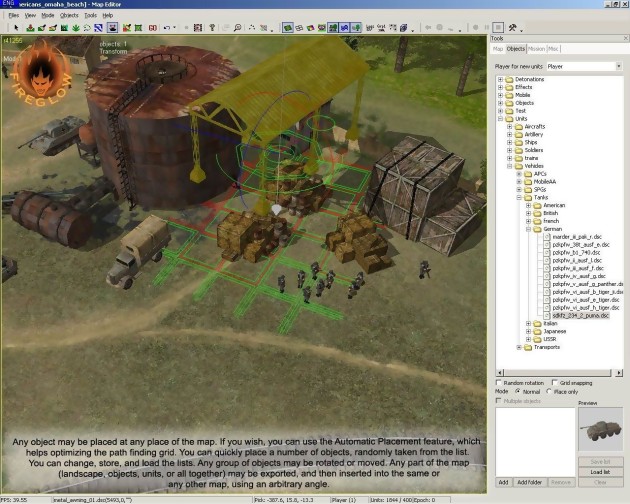Click the Load list button
630x504 pixels.
pyautogui.click(x=600, y=471)
